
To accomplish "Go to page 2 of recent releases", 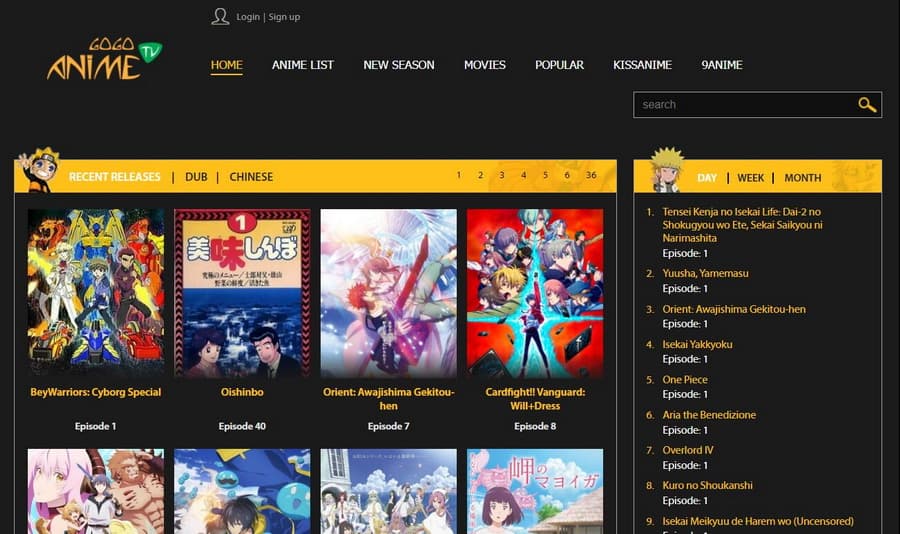I will coord(480,176).
